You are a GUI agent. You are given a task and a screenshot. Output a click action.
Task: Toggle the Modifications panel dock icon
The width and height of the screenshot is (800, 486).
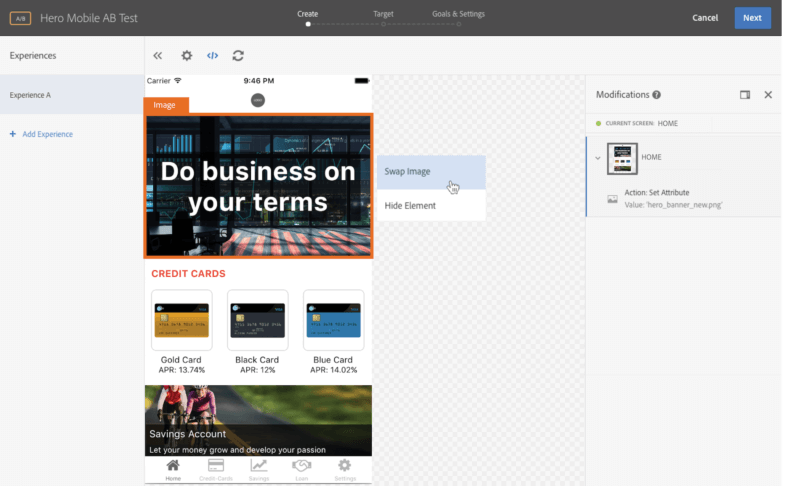click(745, 95)
